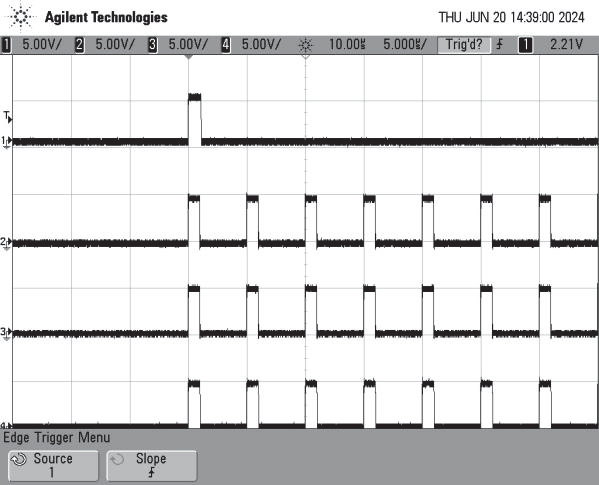Click the 5.000 microsecond per division timebase
Screen dimensions: 599x485
coord(405,45)
